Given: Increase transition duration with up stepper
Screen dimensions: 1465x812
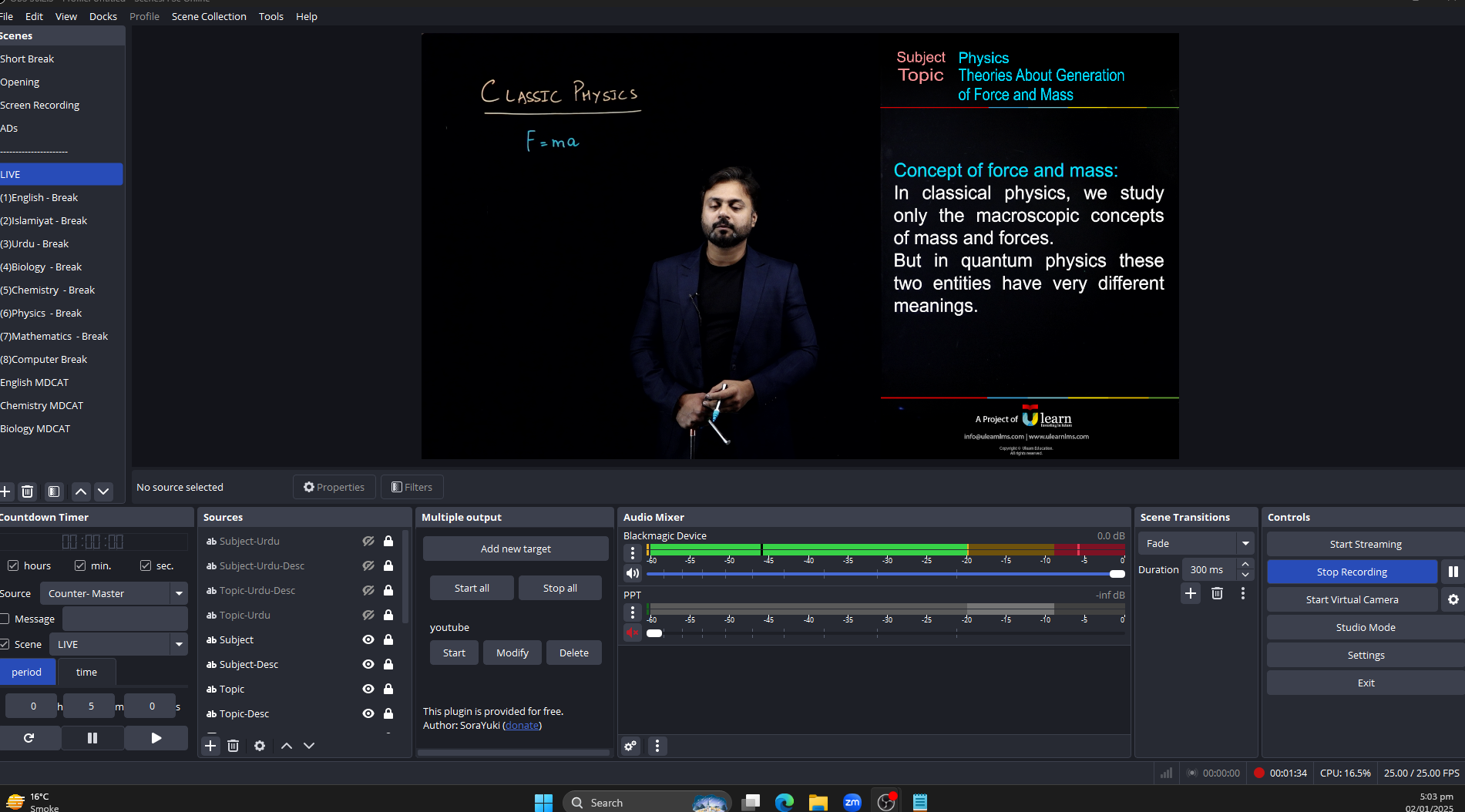Looking at the screenshot, I should pyautogui.click(x=1245, y=564).
